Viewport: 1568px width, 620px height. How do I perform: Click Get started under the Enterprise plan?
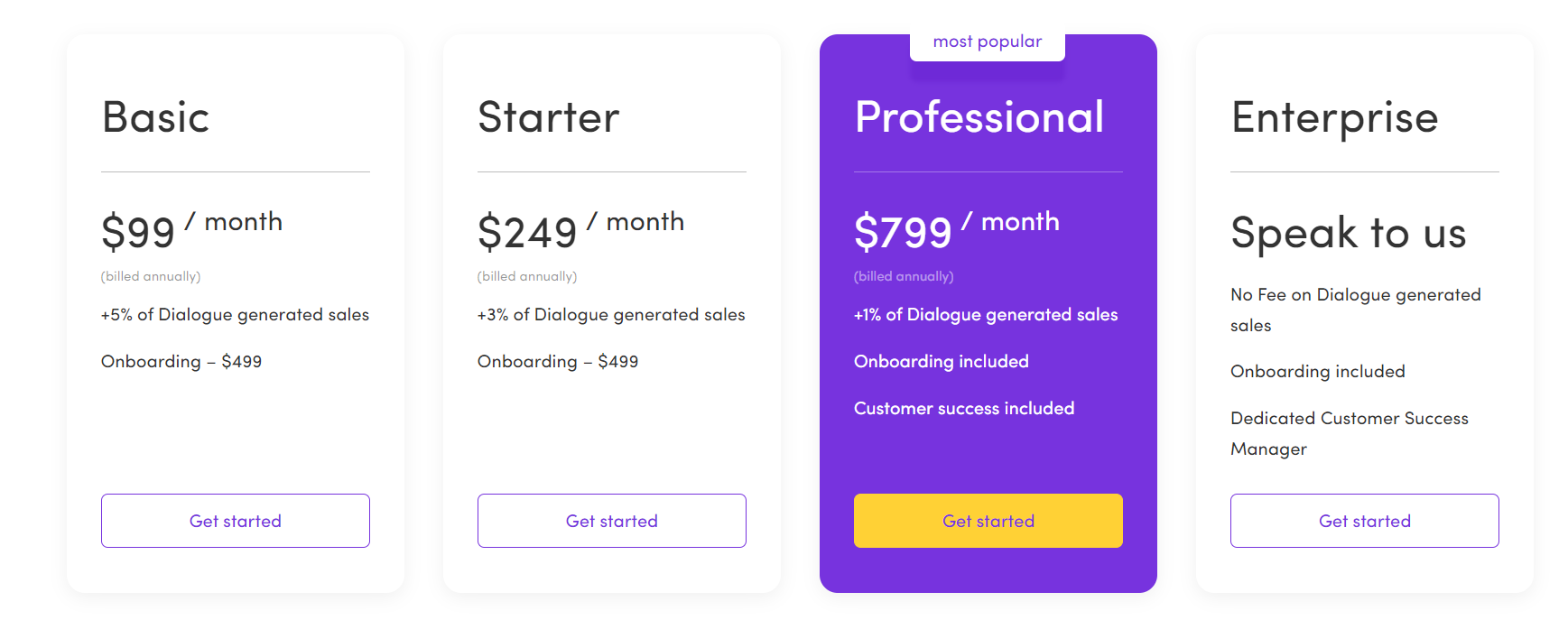click(1364, 521)
